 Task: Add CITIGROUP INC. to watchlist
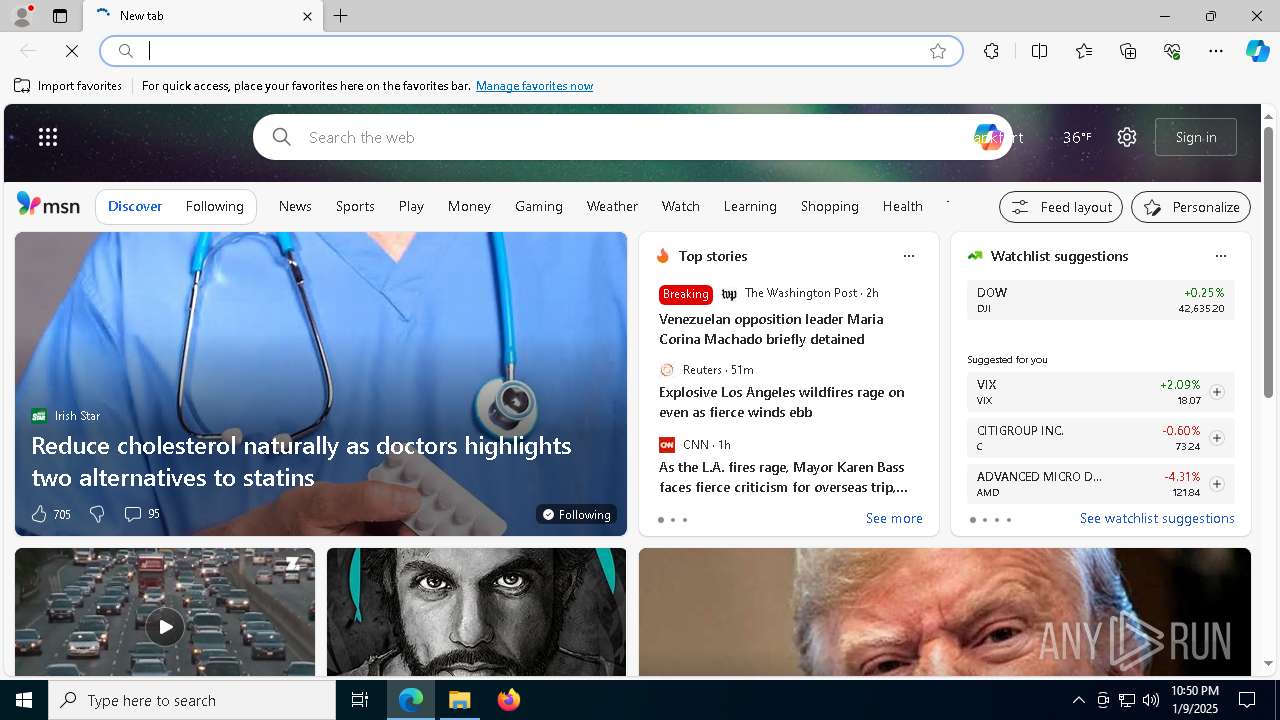[1216, 438]
